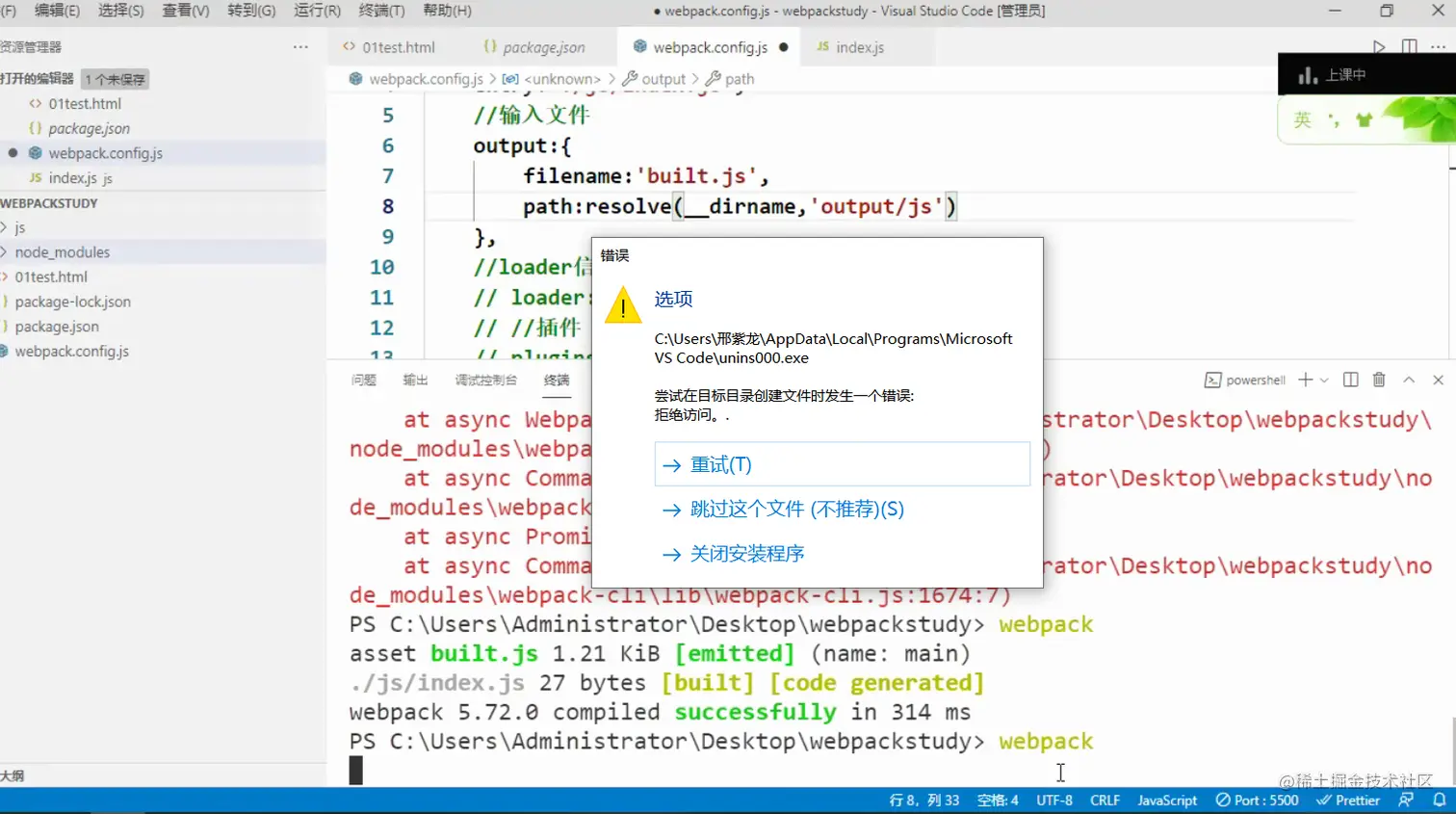Viewport: 1456px width, 814px height.
Task: Switch to the package.json editor tab
Action: (543, 47)
